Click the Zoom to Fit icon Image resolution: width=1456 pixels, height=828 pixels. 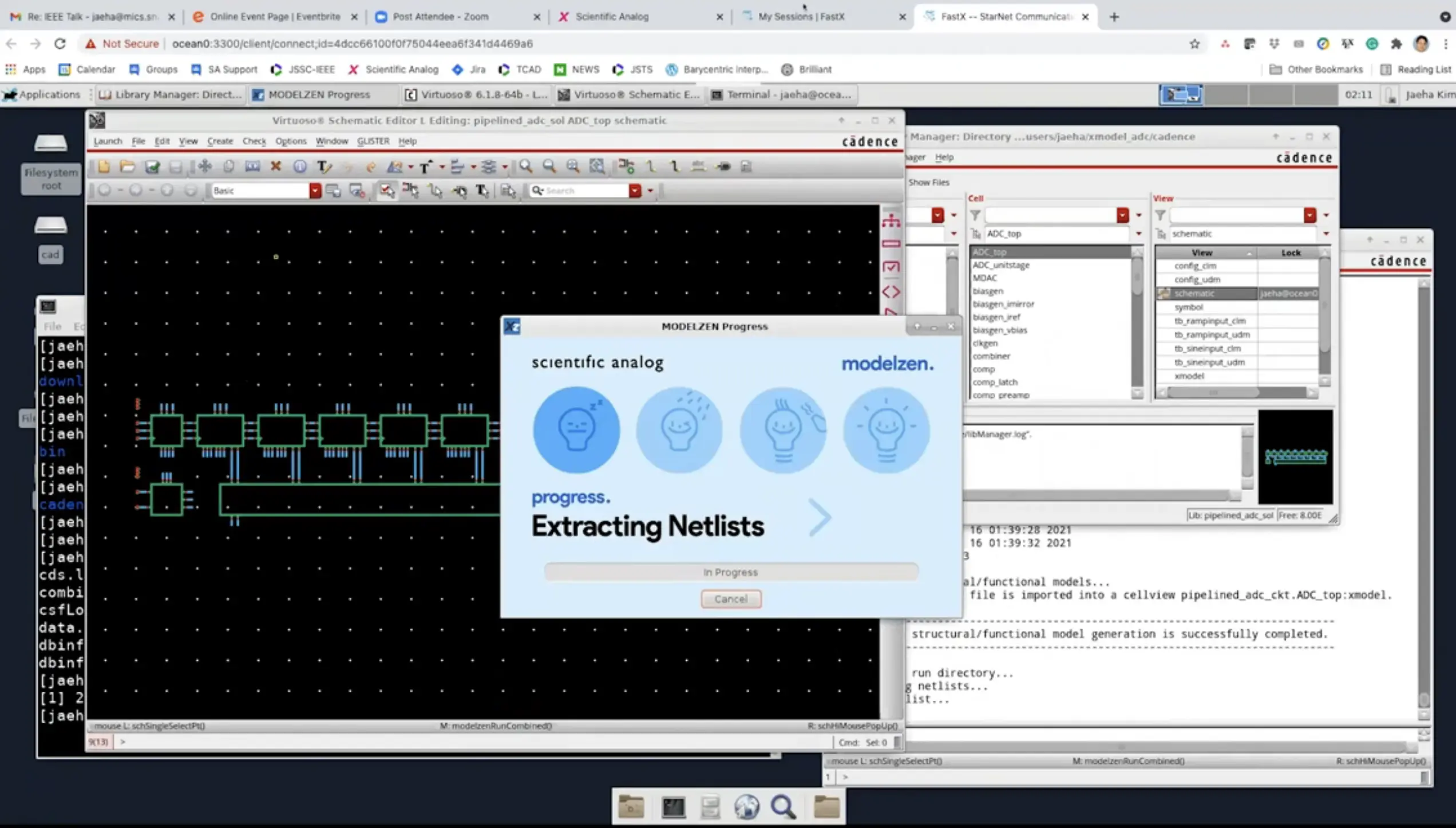tap(596, 166)
